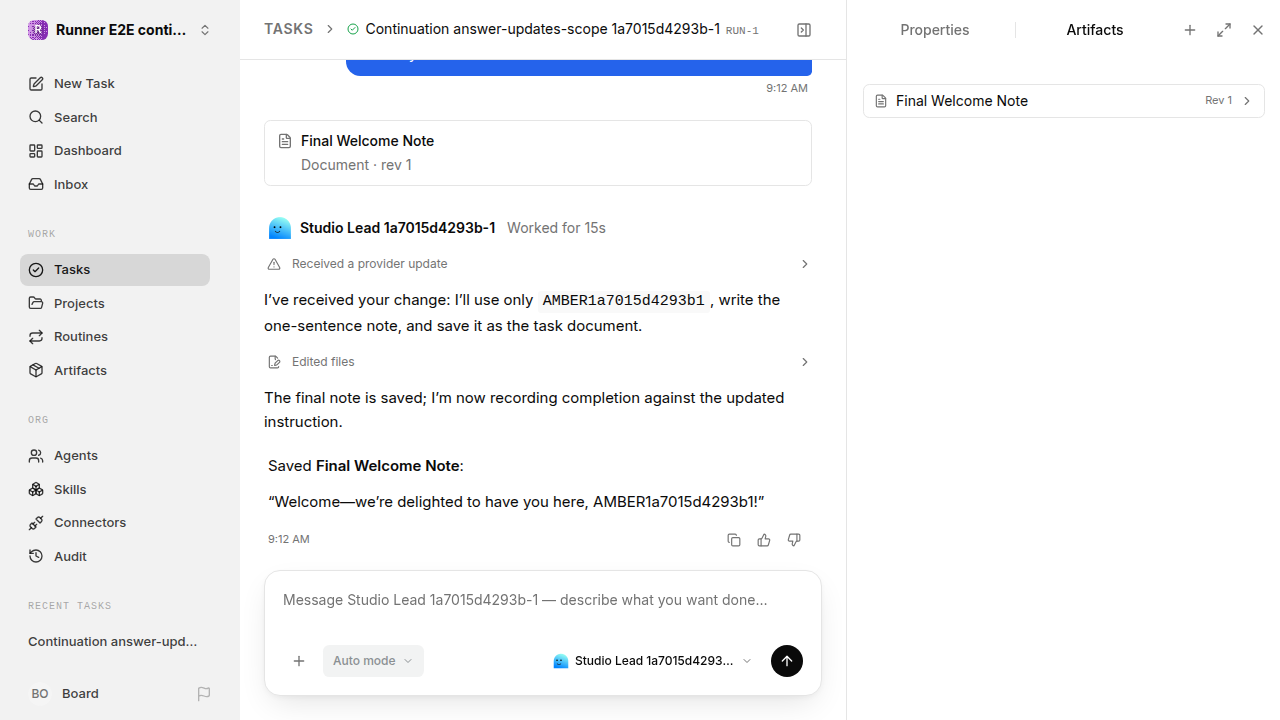Screen dimensions: 1280x720
Task: Click the flag icon beside Board
Action: click(204, 694)
